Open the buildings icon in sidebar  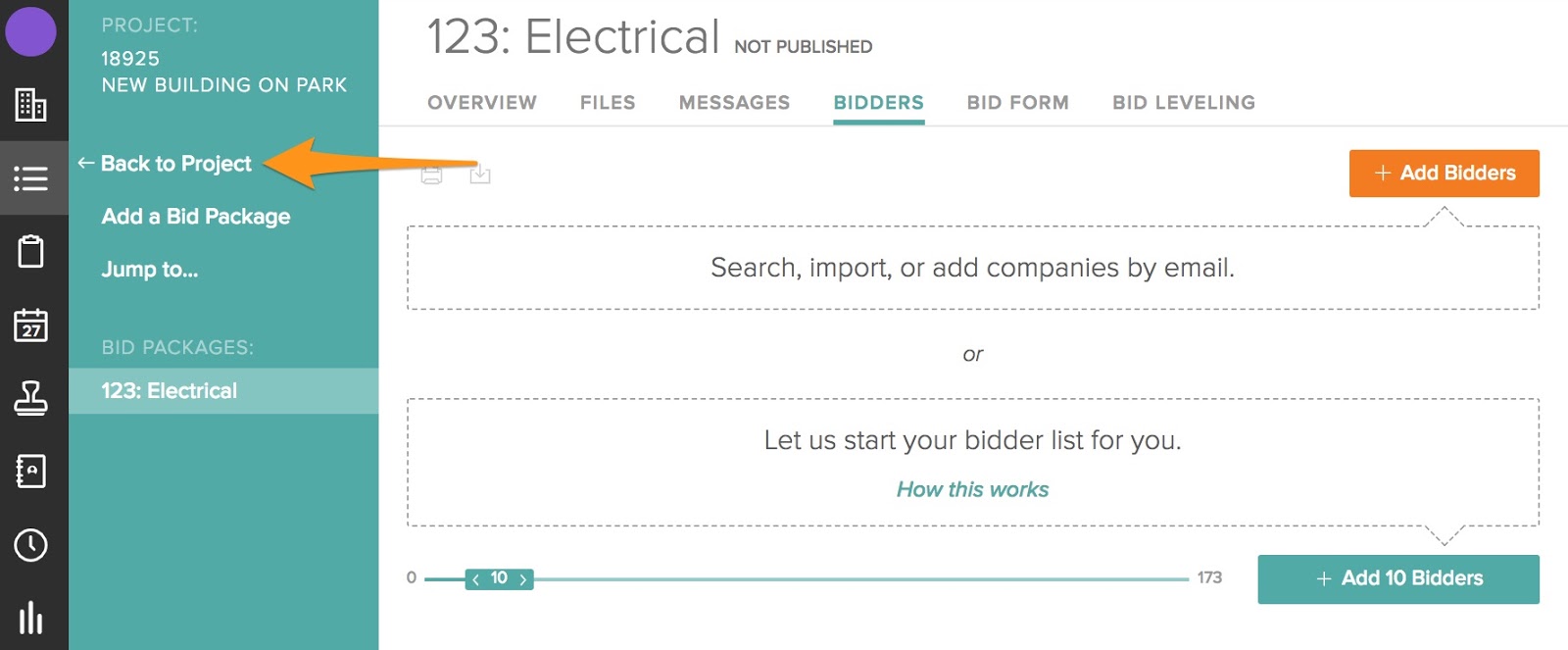pyautogui.click(x=30, y=104)
